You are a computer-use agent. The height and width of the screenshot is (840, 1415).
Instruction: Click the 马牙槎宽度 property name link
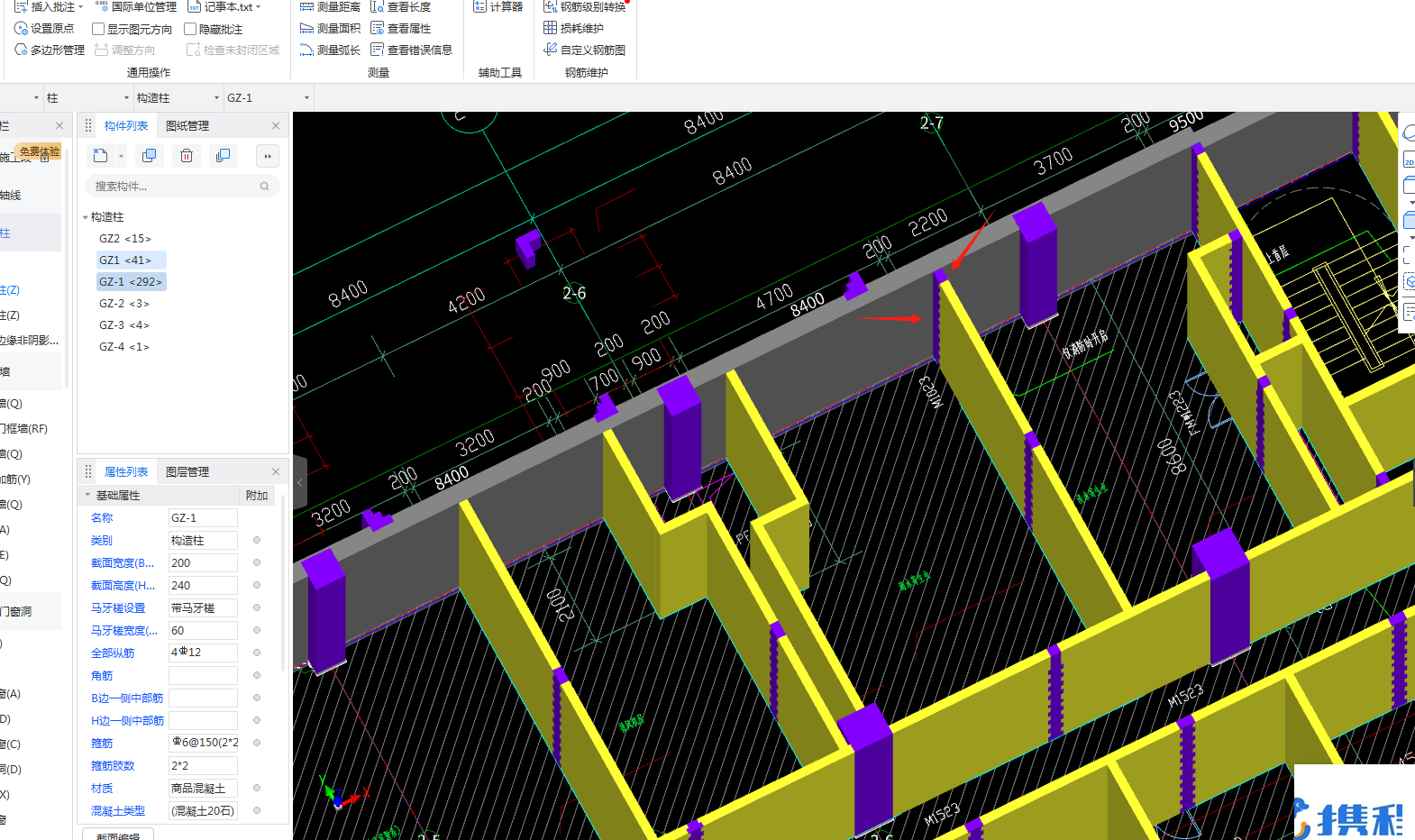pos(124,631)
